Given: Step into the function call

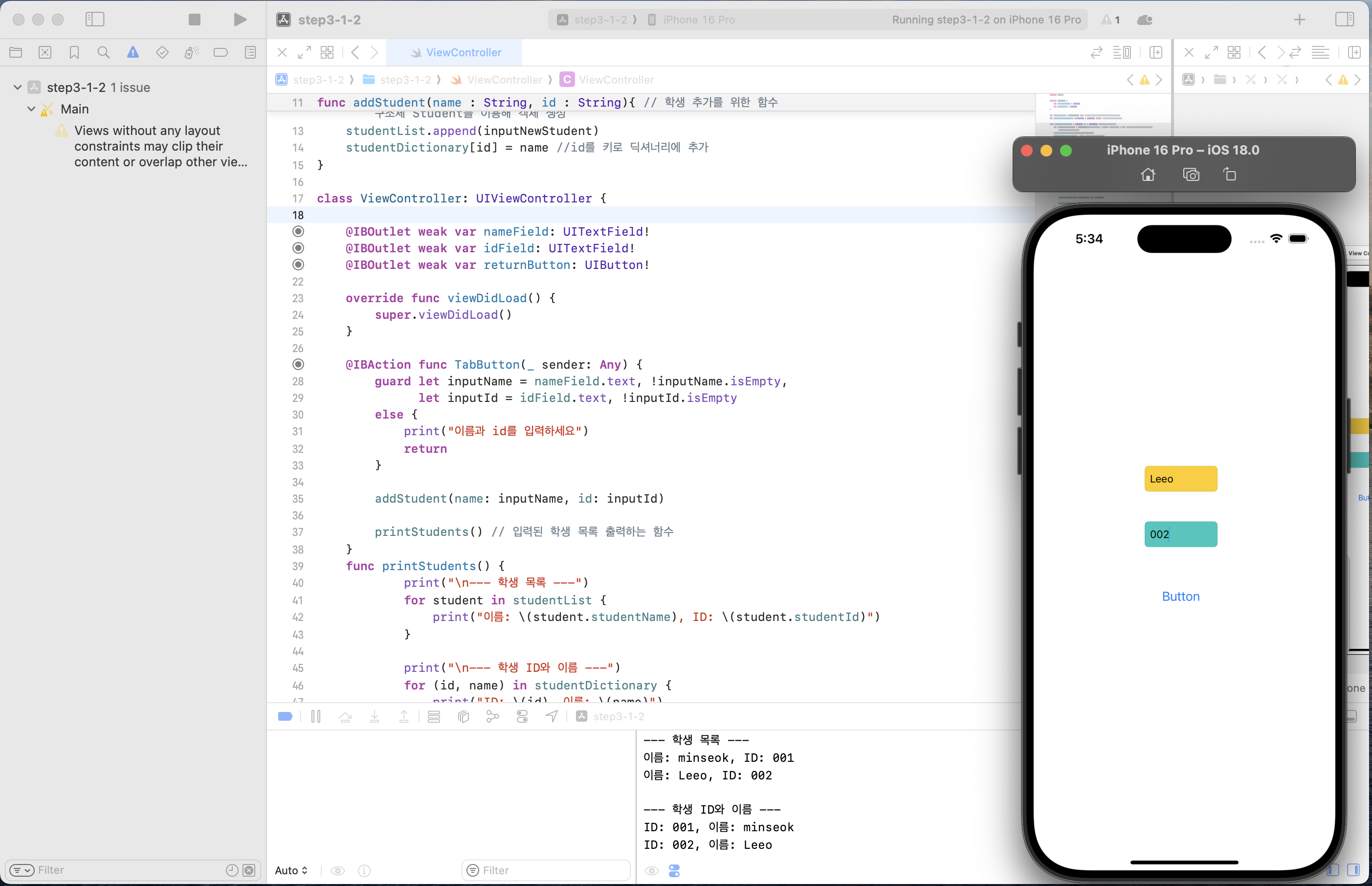Looking at the screenshot, I should coord(375,716).
